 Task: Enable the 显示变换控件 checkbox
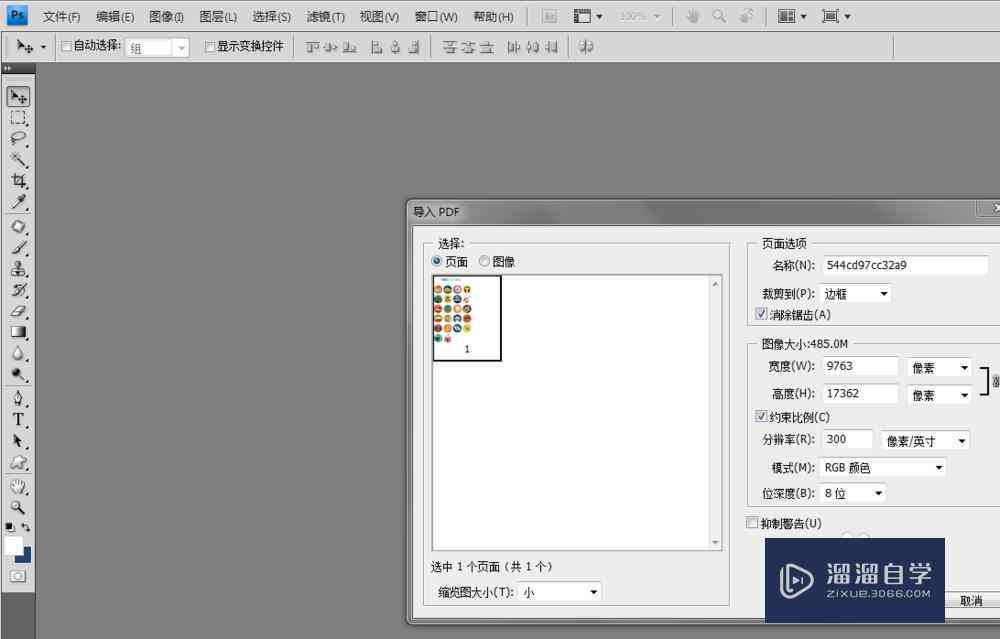(209, 47)
